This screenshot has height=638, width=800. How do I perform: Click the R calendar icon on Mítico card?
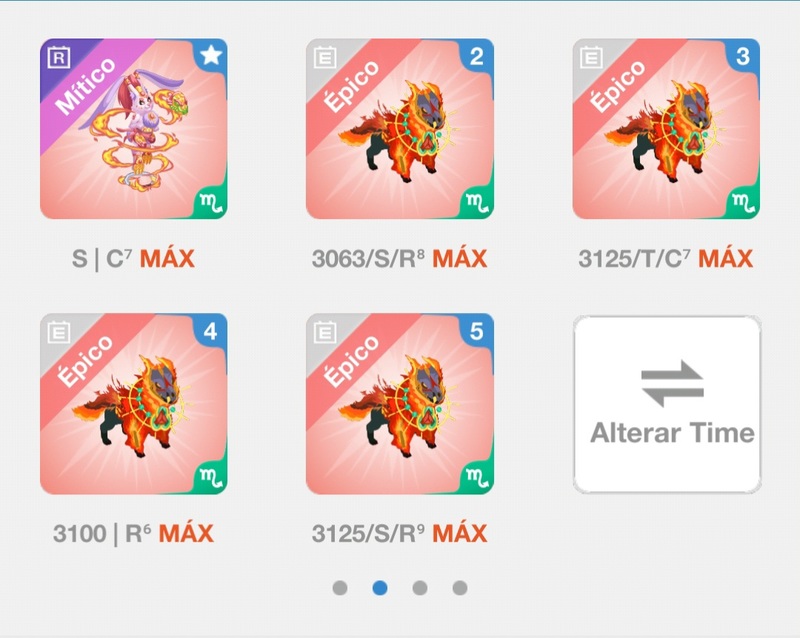tap(59, 57)
